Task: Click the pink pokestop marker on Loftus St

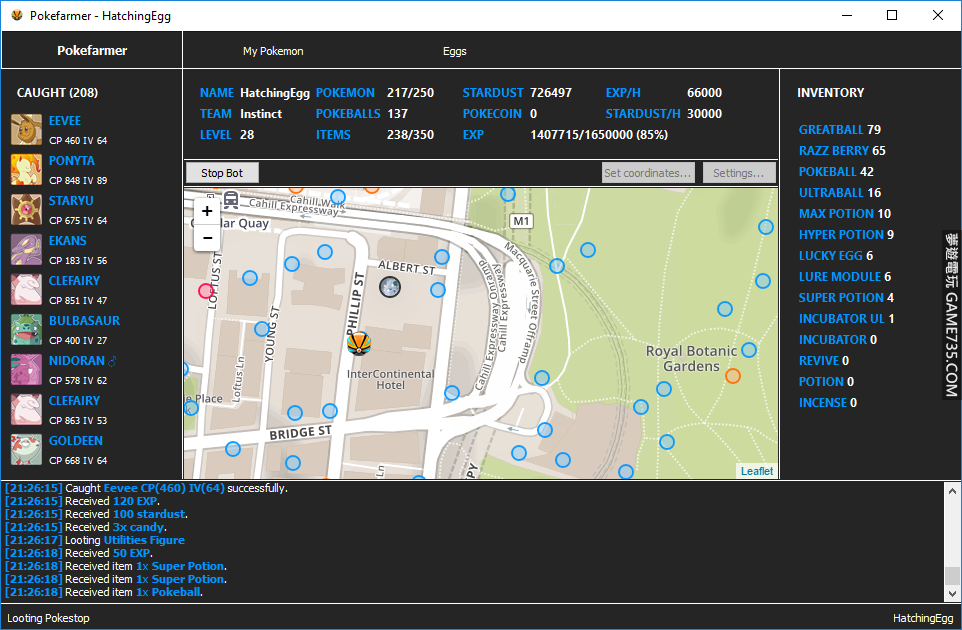Action: (207, 291)
